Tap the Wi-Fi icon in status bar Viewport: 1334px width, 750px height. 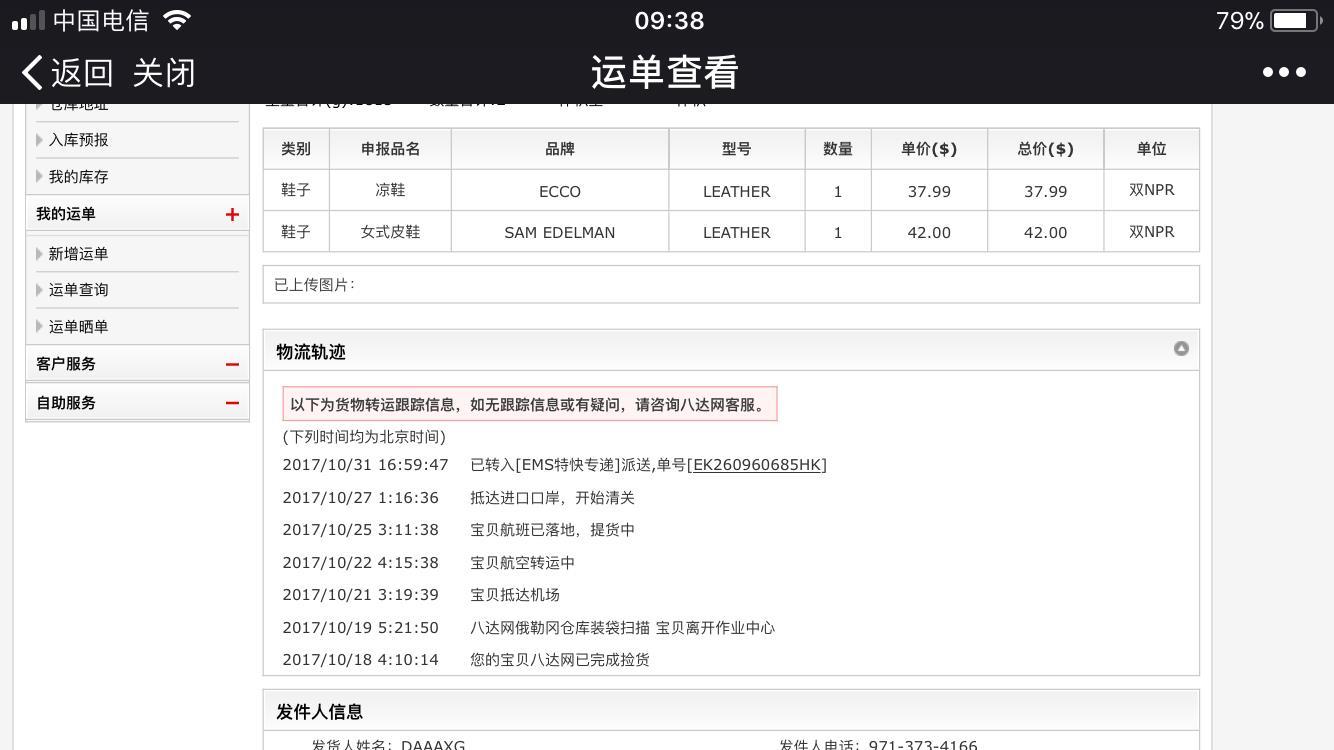(177, 20)
